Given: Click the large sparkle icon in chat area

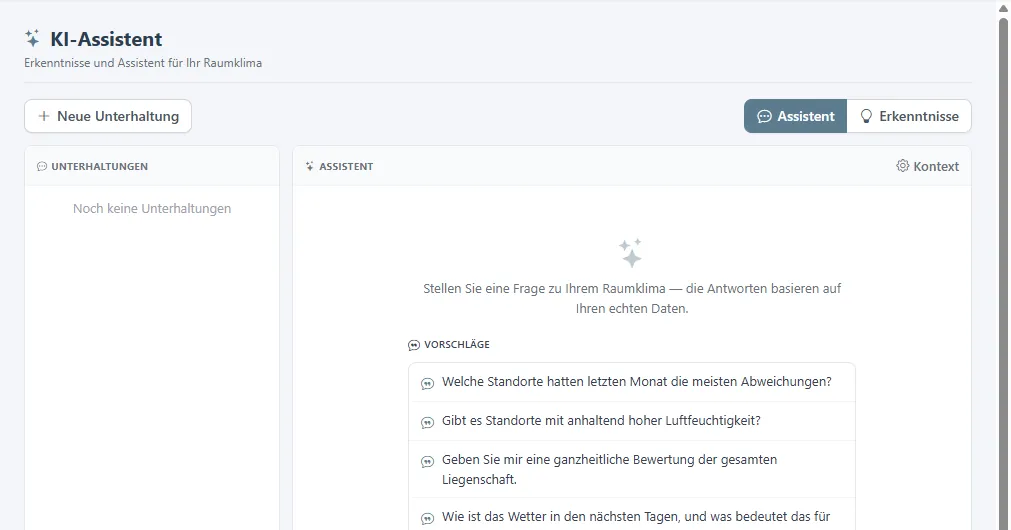Looking at the screenshot, I should pyautogui.click(x=631, y=253).
